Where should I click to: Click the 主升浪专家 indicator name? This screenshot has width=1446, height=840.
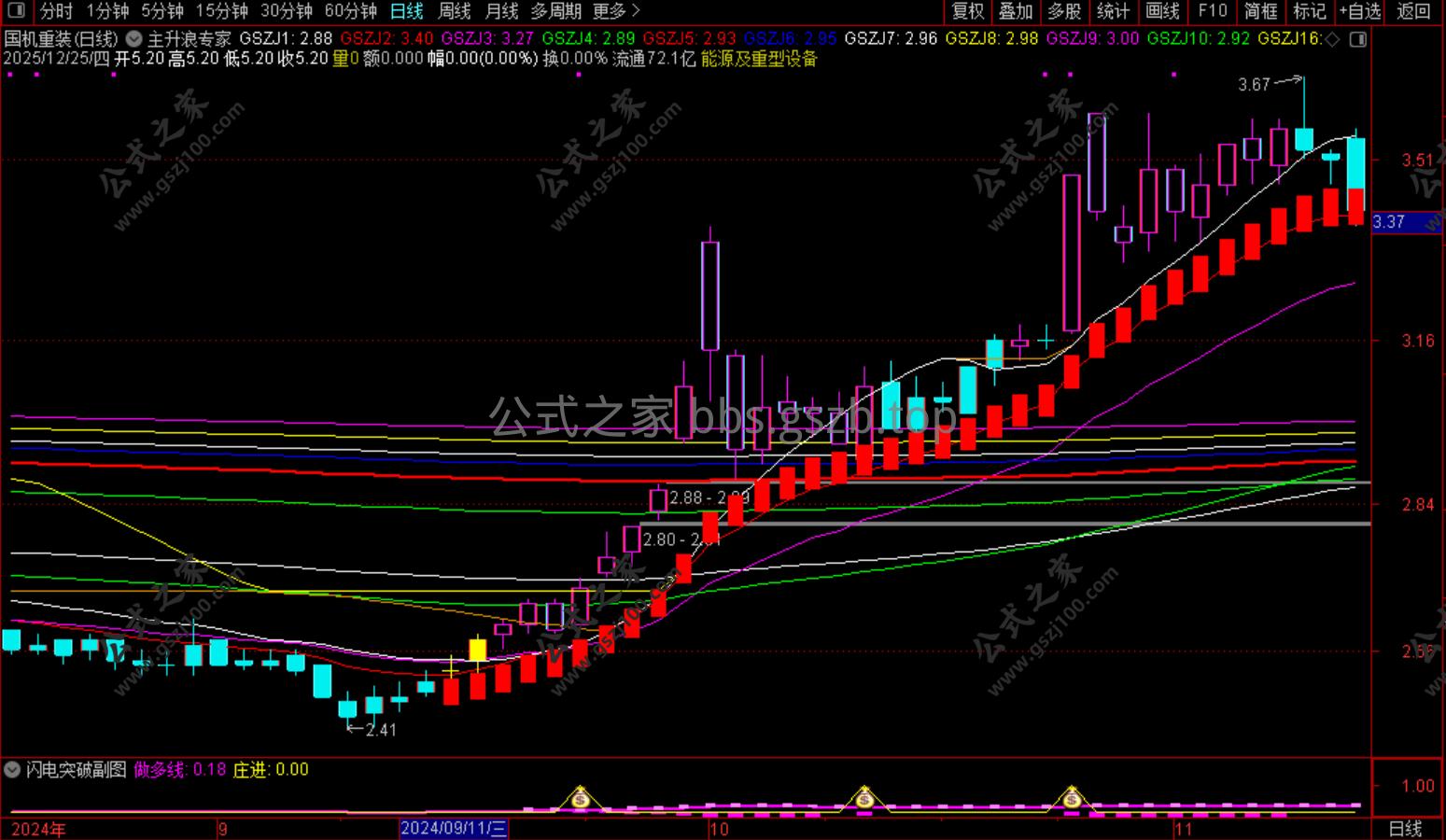(190, 39)
